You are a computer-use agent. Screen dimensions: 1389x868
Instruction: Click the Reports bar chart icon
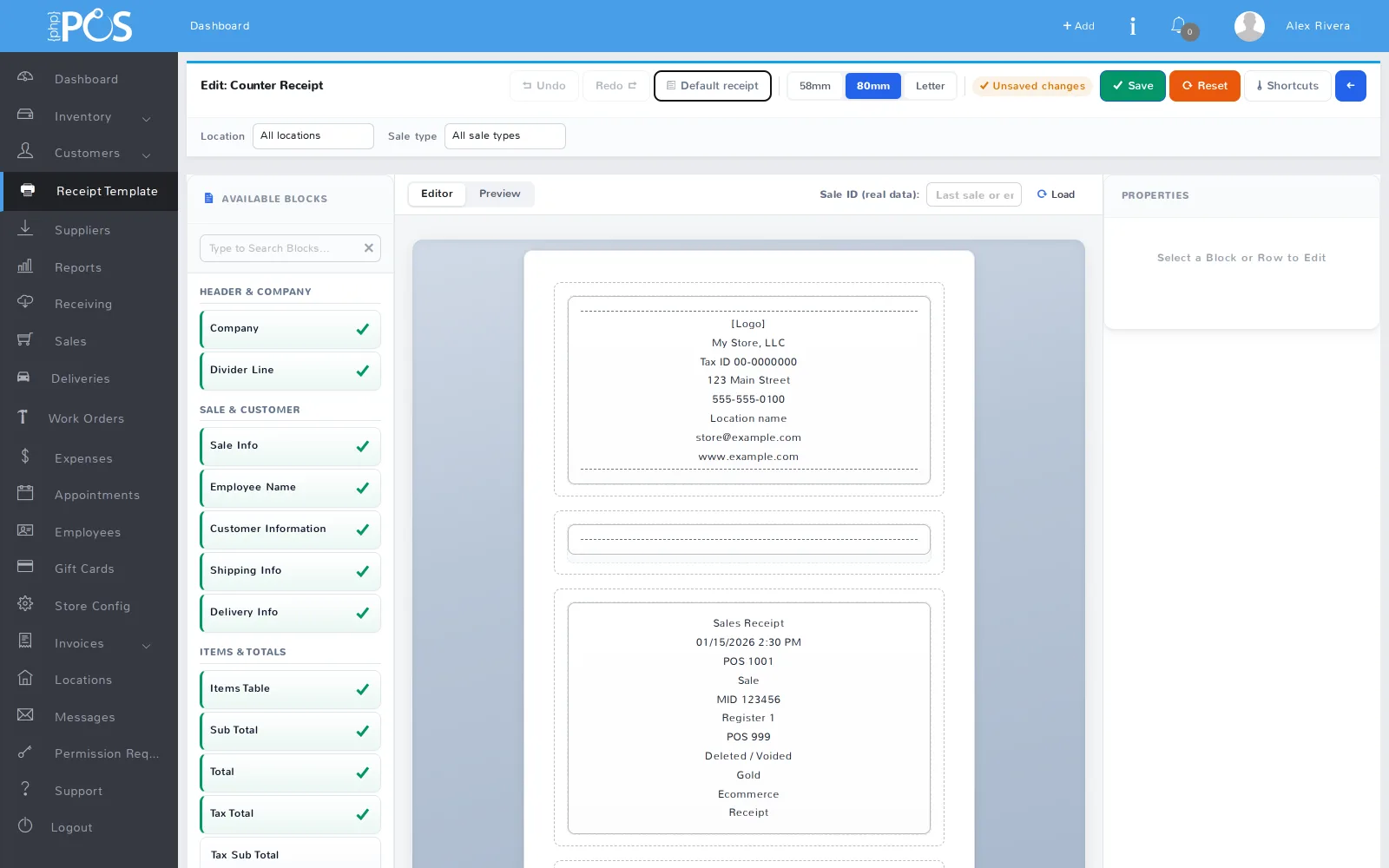coord(25,266)
